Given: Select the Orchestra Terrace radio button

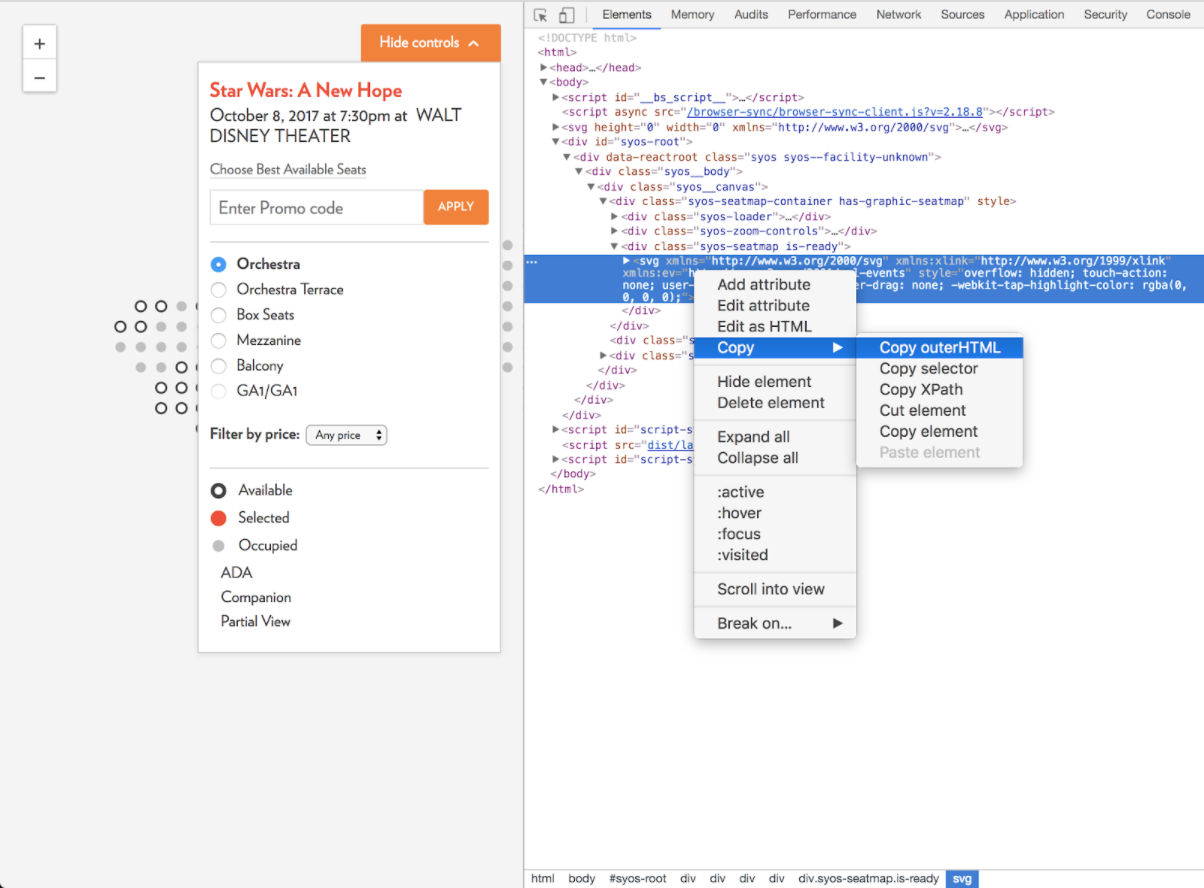Looking at the screenshot, I should tap(218, 290).
